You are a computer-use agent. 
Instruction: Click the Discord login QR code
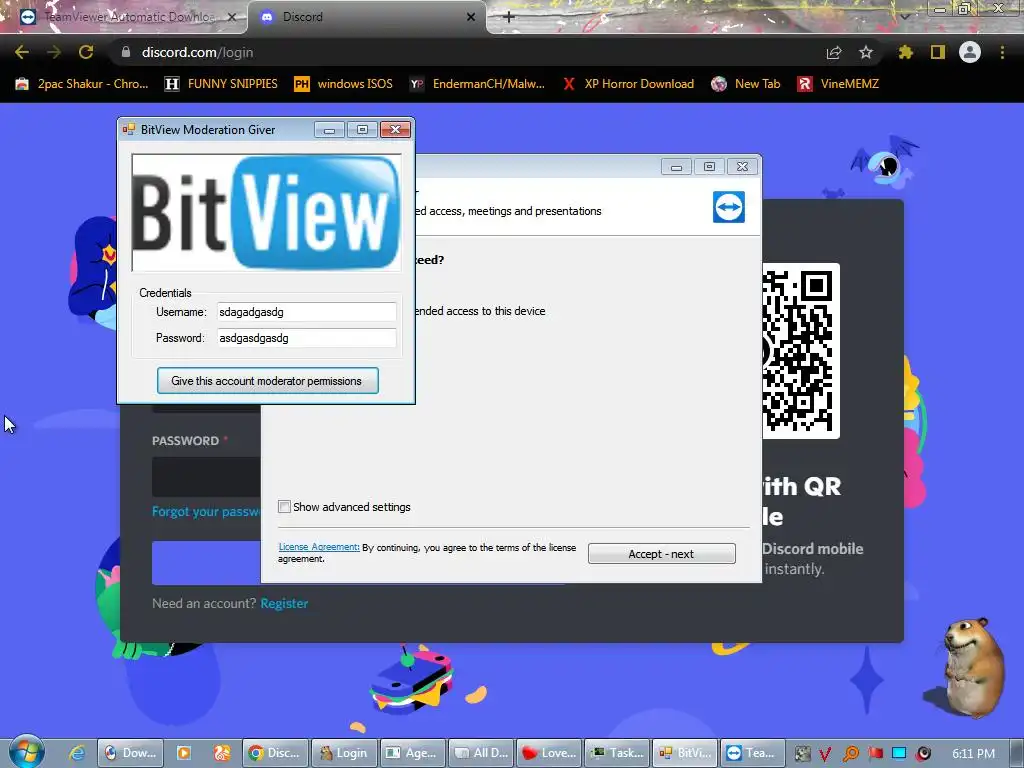coord(801,351)
